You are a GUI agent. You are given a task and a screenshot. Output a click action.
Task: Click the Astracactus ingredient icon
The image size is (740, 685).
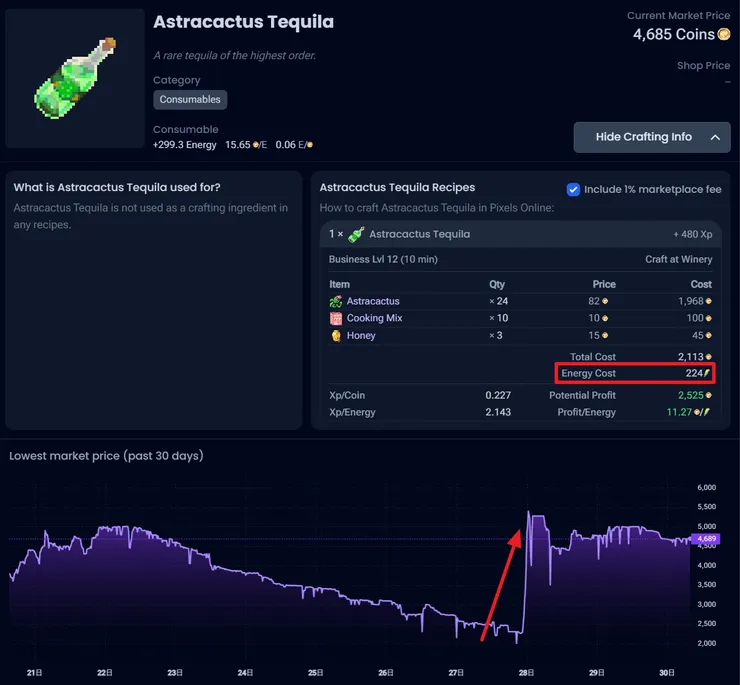[x=336, y=301]
